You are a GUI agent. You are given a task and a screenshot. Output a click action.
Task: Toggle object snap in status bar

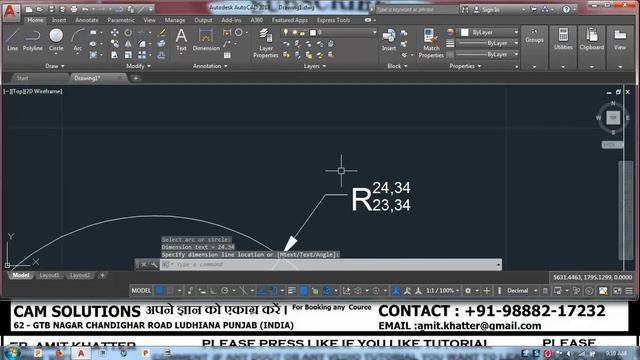(x=273, y=291)
